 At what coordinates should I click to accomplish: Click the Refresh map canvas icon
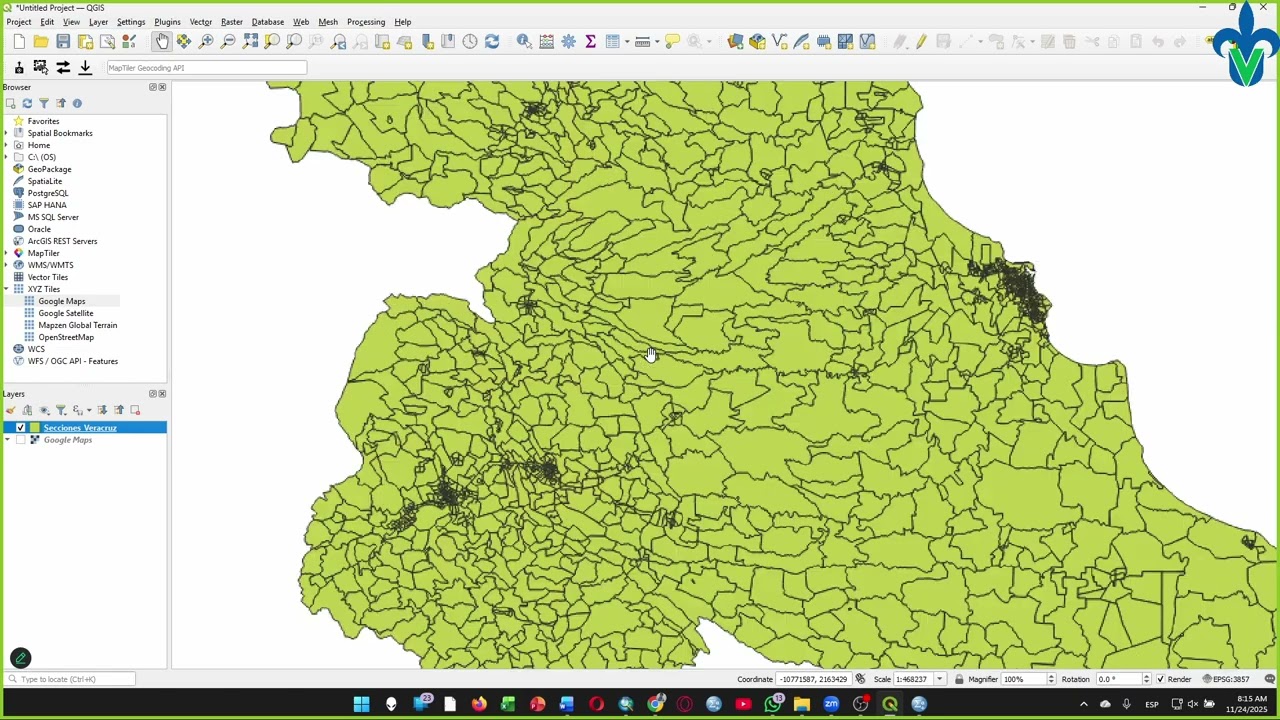click(492, 41)
